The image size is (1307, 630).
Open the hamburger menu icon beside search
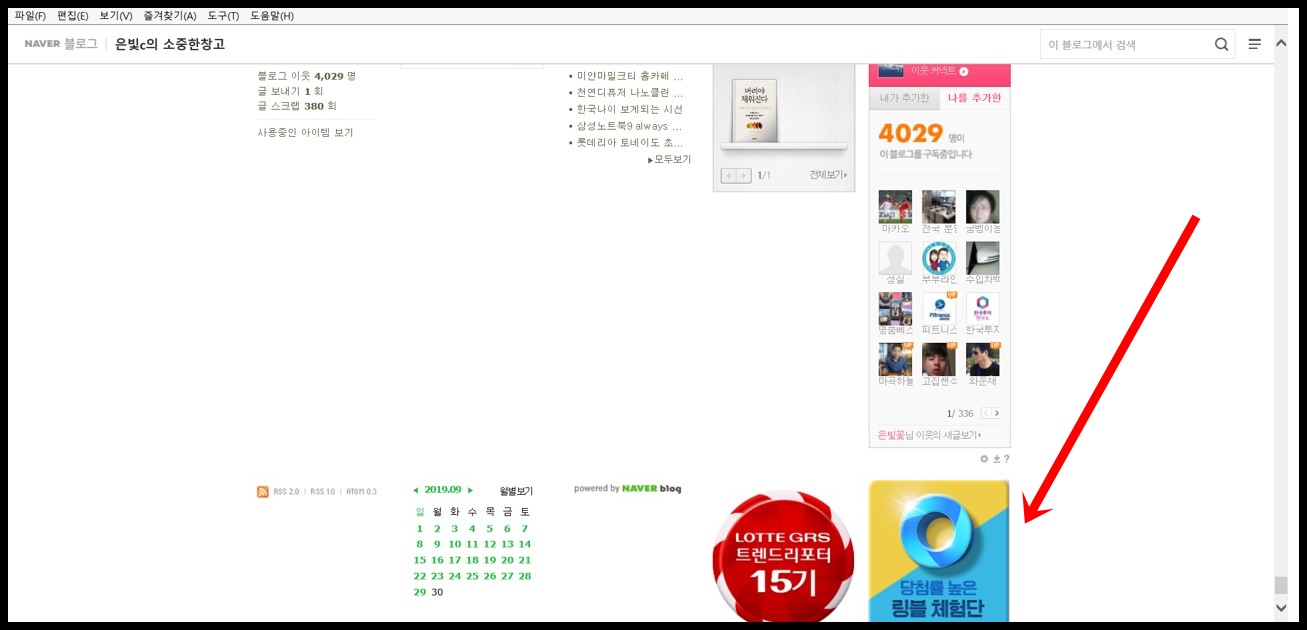pos(1254,44)
